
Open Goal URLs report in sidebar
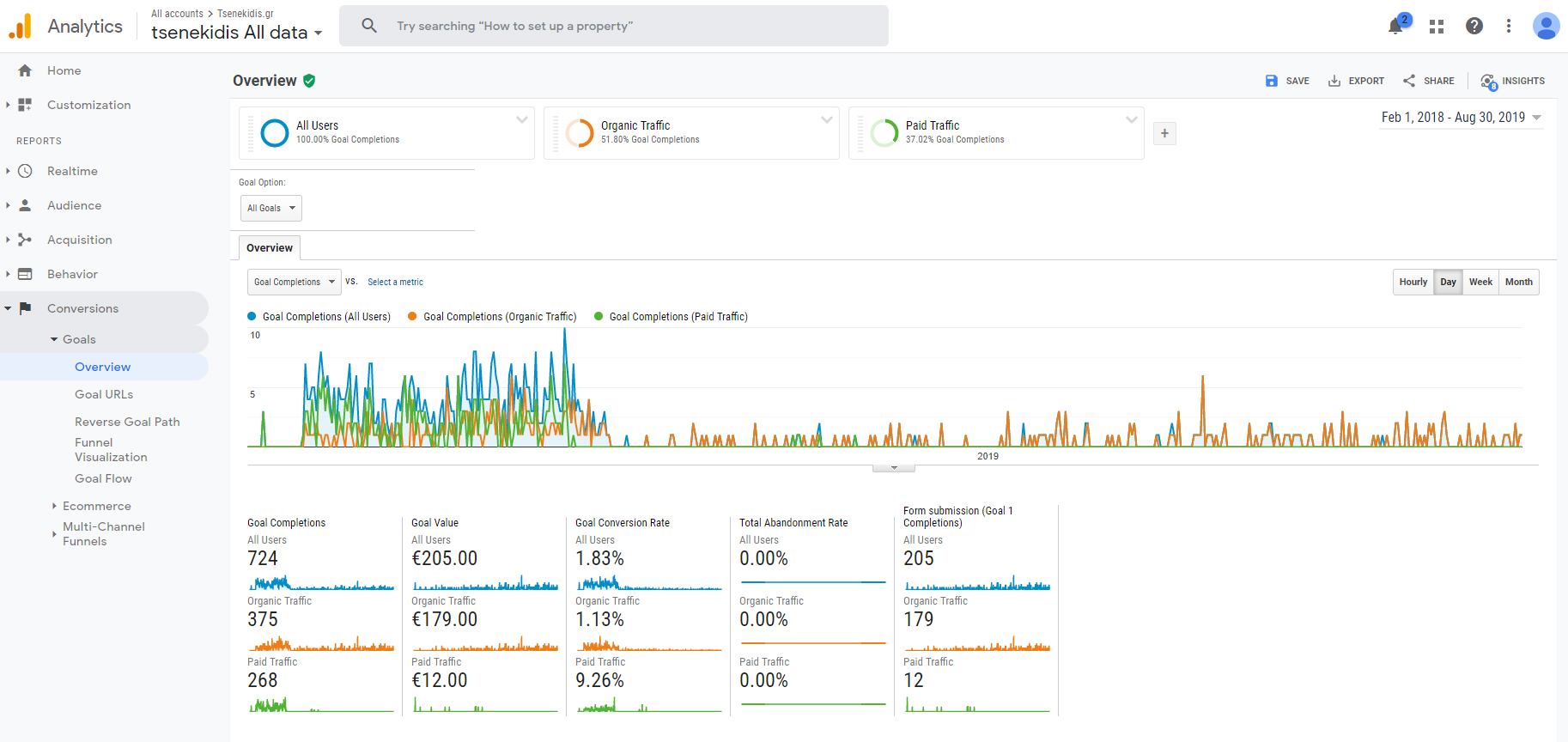[x=104, y=394]
